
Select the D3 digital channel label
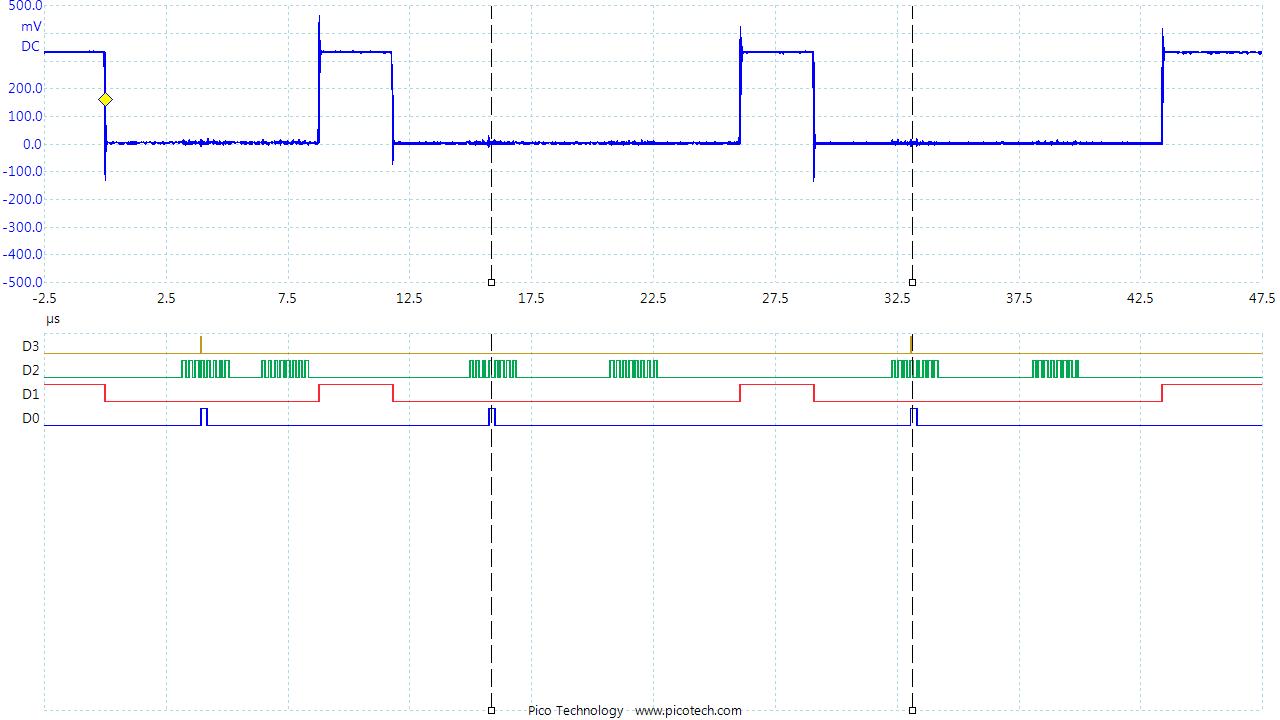30,346
